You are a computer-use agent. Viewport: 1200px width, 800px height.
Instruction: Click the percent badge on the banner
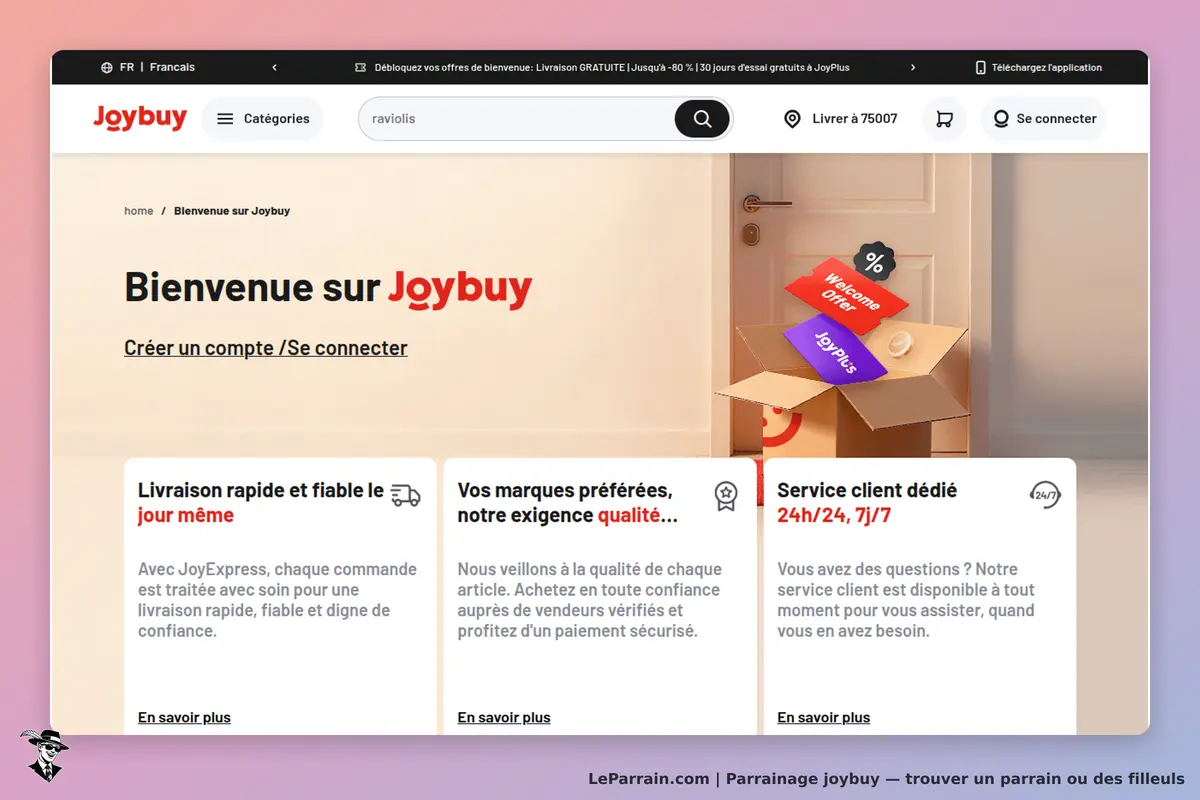pos(874,263)
